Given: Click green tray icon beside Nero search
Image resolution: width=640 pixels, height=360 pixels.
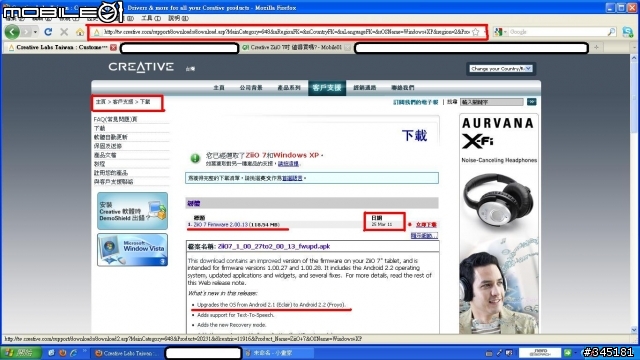Looking at the screenshot, I should [x=568, y=353].
